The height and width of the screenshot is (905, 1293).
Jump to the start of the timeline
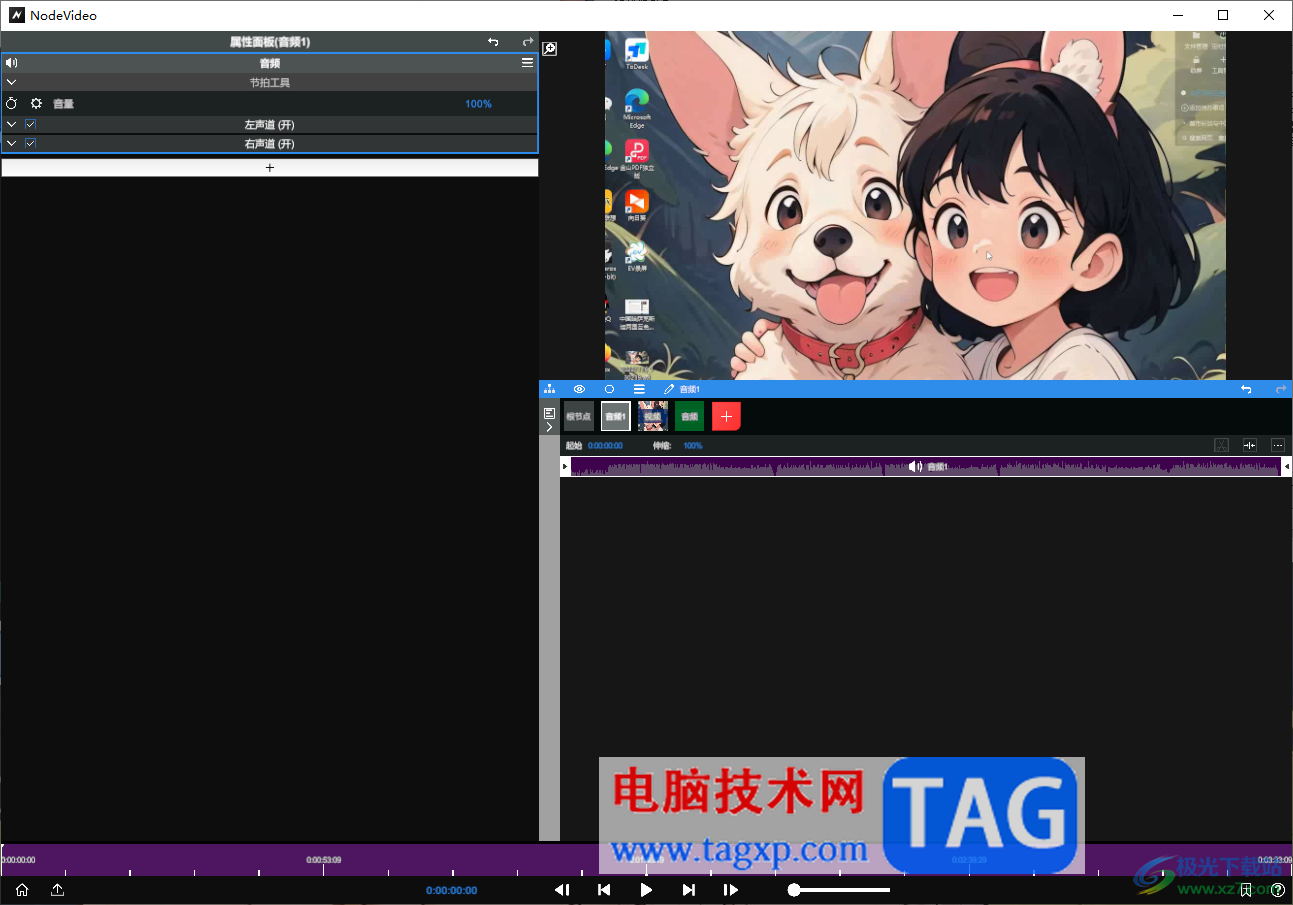coord(604,890)
